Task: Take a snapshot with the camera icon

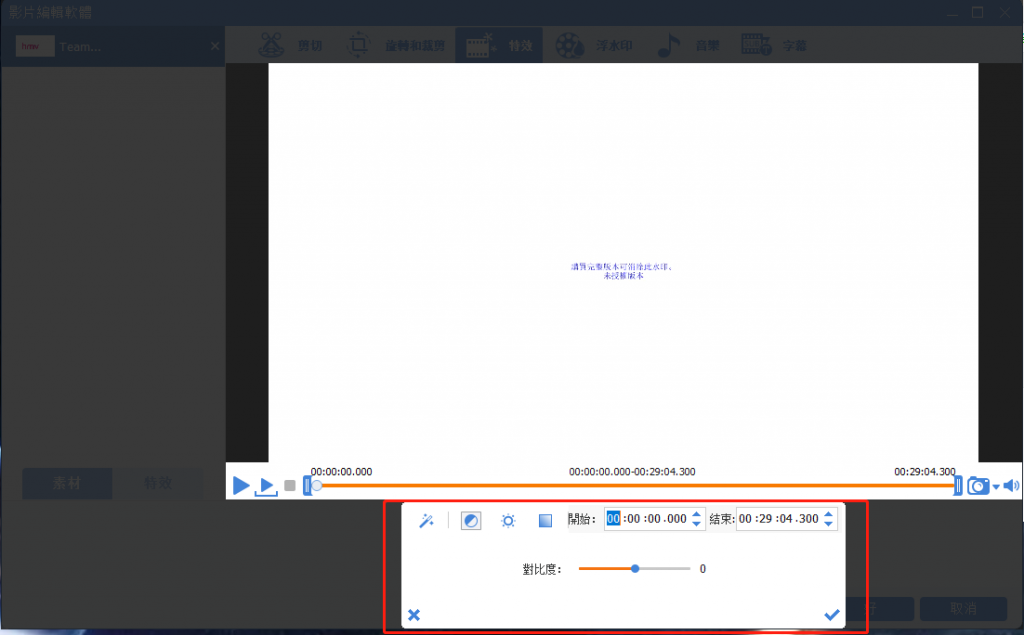Action: tap(978, 486)
